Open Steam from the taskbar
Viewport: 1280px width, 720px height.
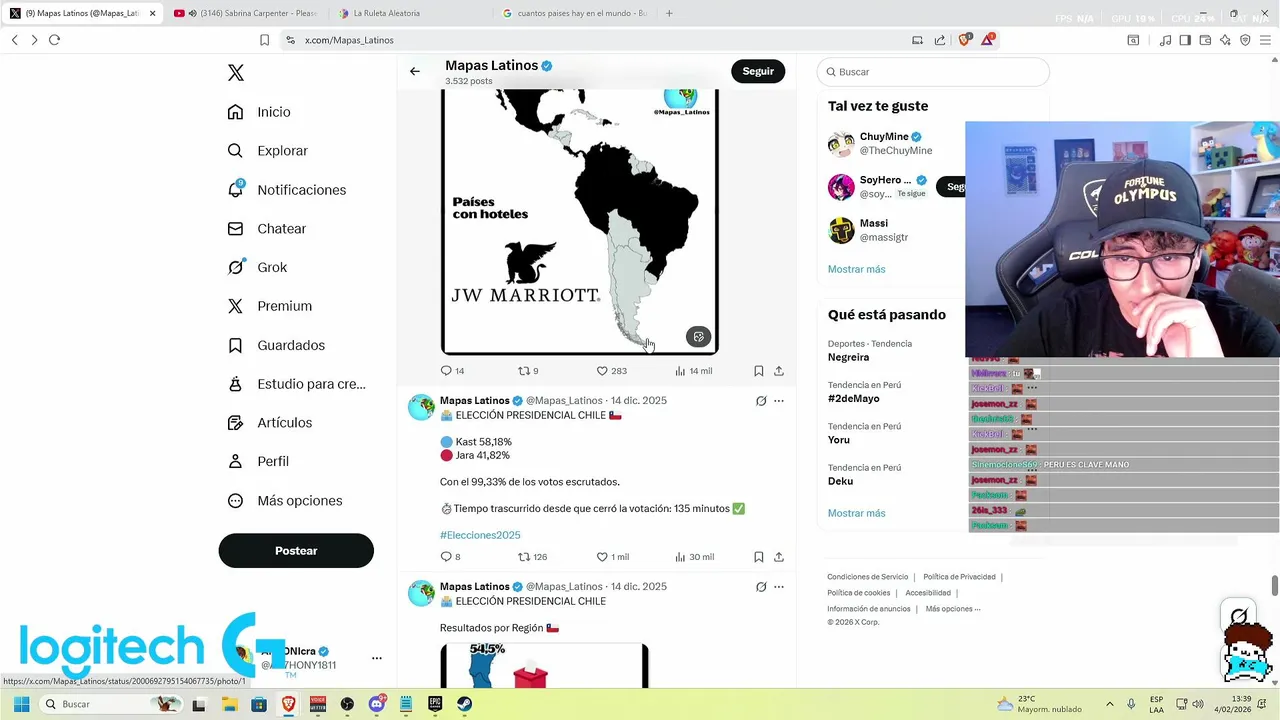464,704
